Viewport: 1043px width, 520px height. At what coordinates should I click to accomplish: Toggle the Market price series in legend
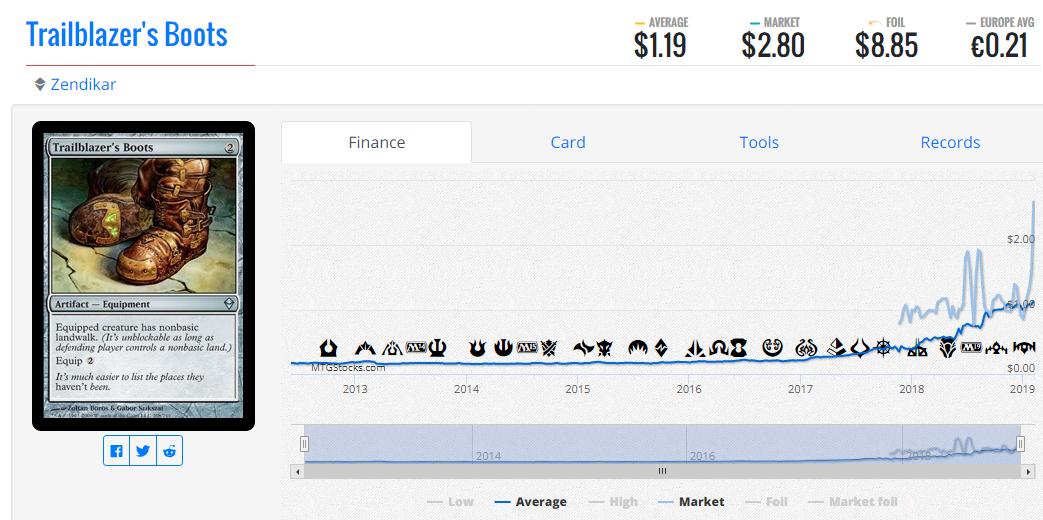point(691,501)
